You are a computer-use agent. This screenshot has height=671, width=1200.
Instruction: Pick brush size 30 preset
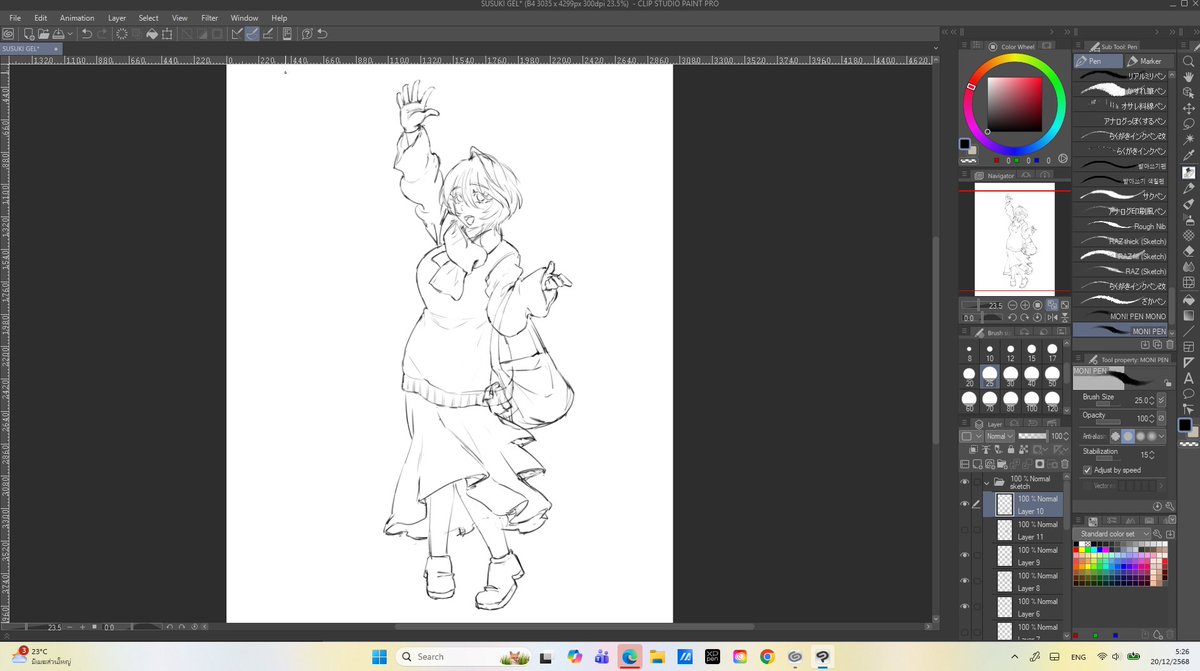coord(1010,377)
